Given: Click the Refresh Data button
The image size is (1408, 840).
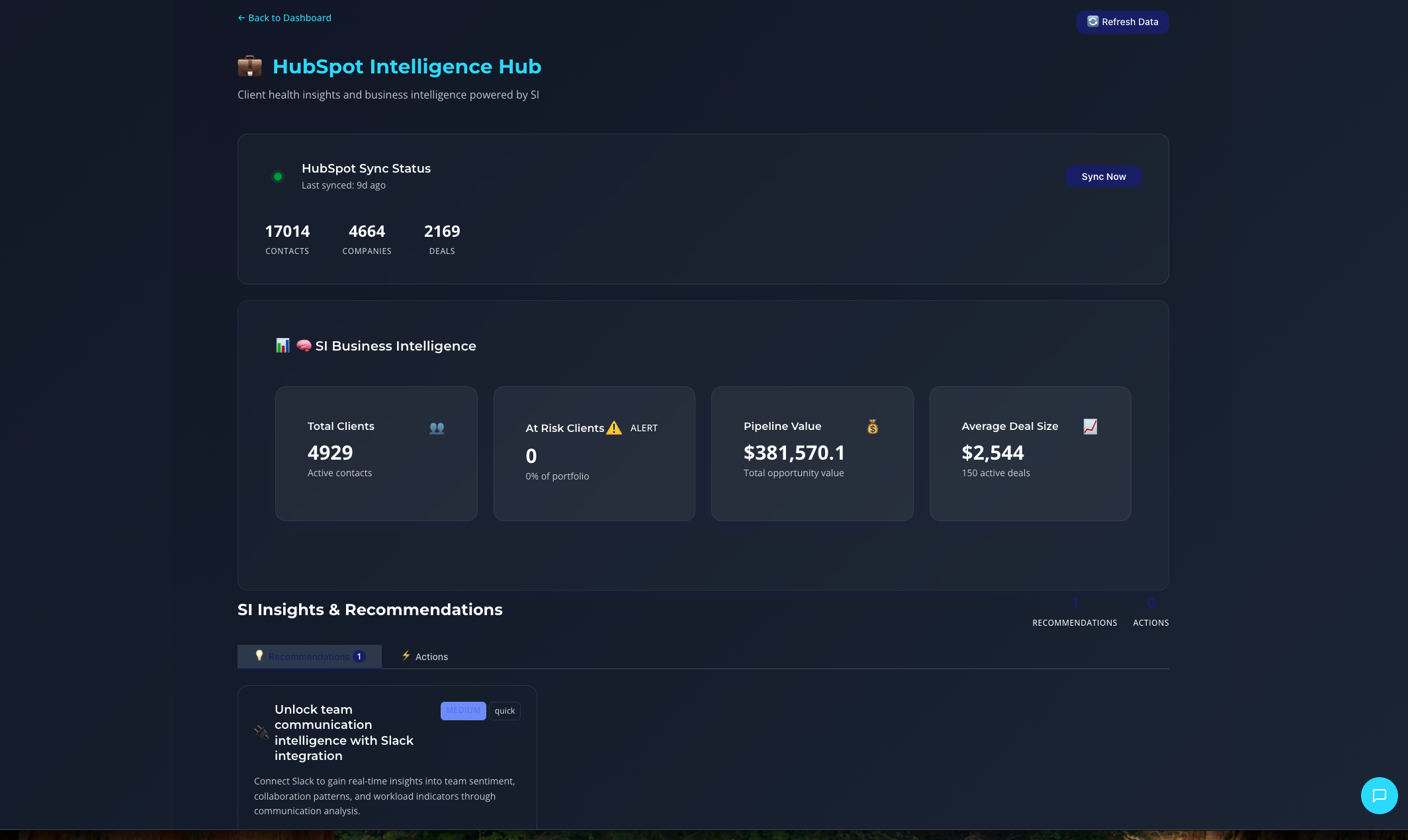Looking at the screenshot, I should click(x=1123, y=22).
